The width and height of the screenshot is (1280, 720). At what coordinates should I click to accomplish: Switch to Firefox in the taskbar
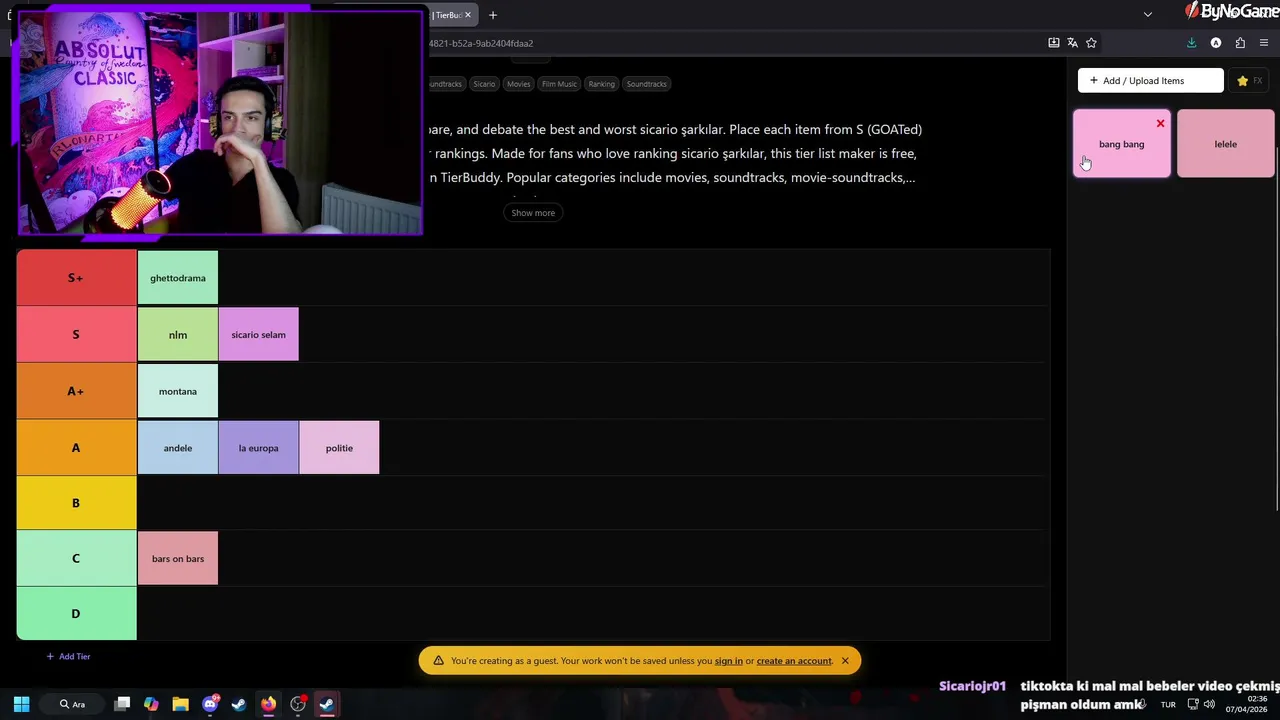pos(268,704)
